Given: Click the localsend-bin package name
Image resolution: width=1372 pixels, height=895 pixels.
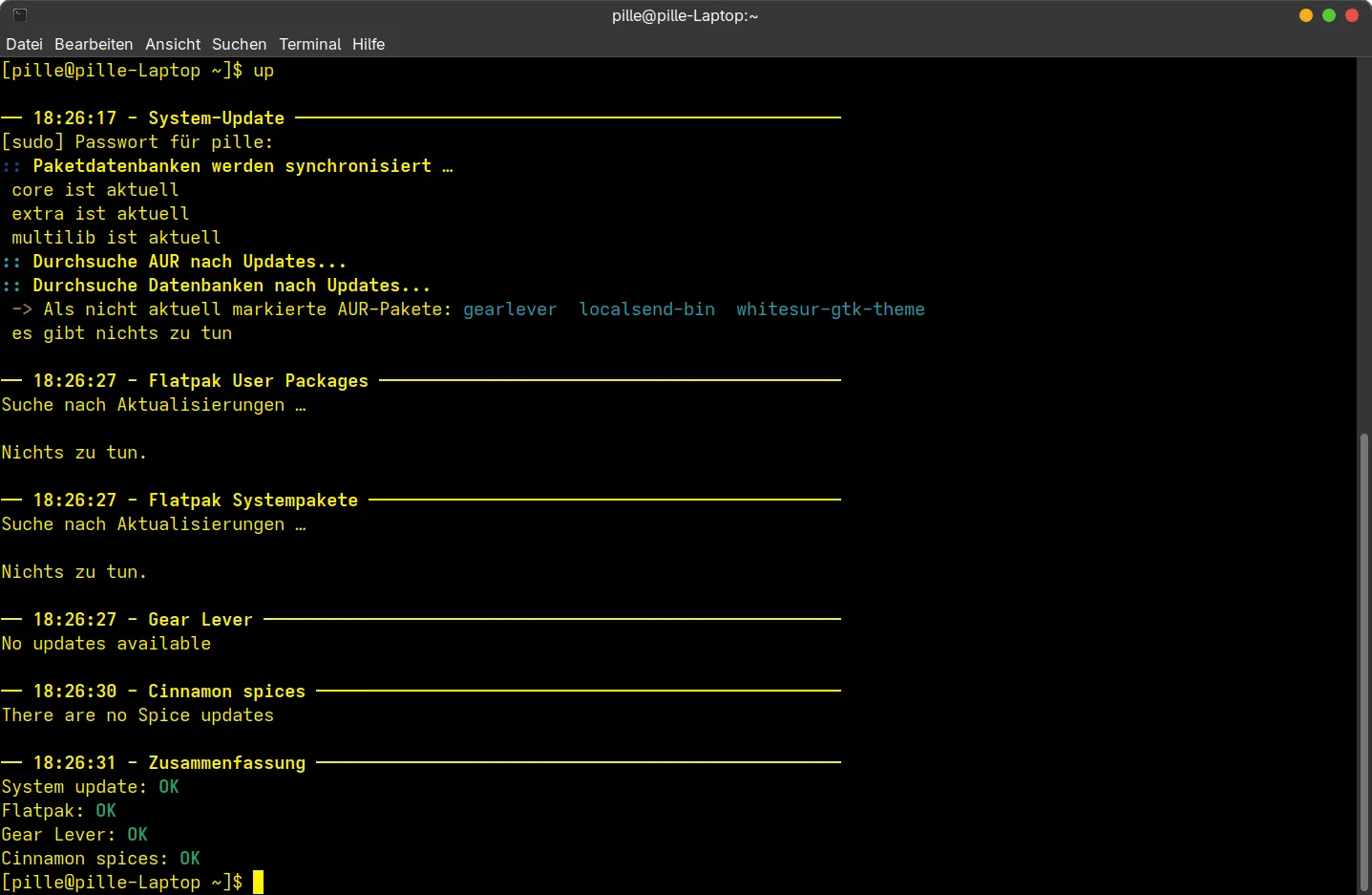Looking at the screenshot, I should pyautogui.click(x=646, y=309).
